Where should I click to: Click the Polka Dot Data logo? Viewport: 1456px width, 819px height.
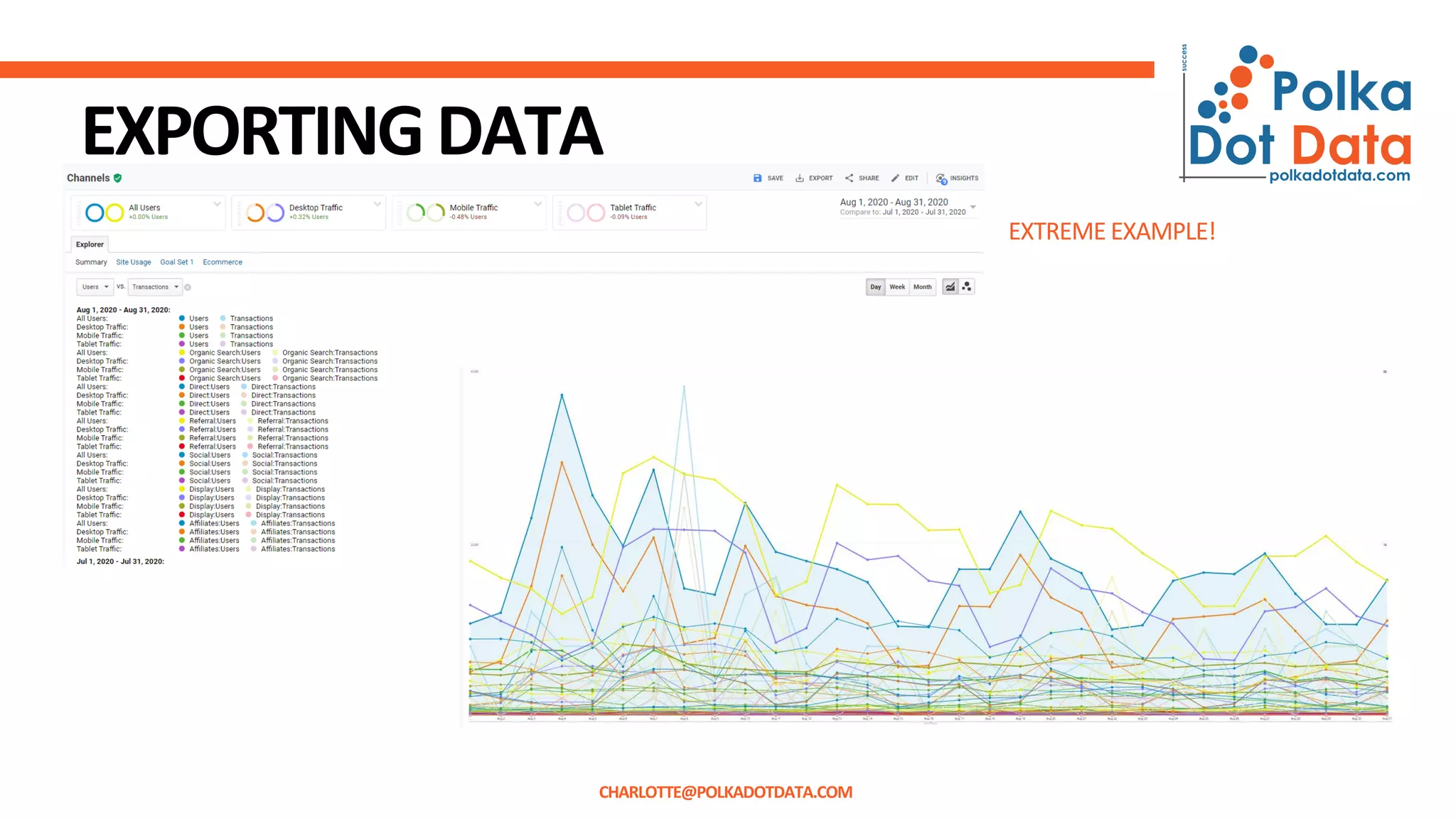coord(1297,114)
